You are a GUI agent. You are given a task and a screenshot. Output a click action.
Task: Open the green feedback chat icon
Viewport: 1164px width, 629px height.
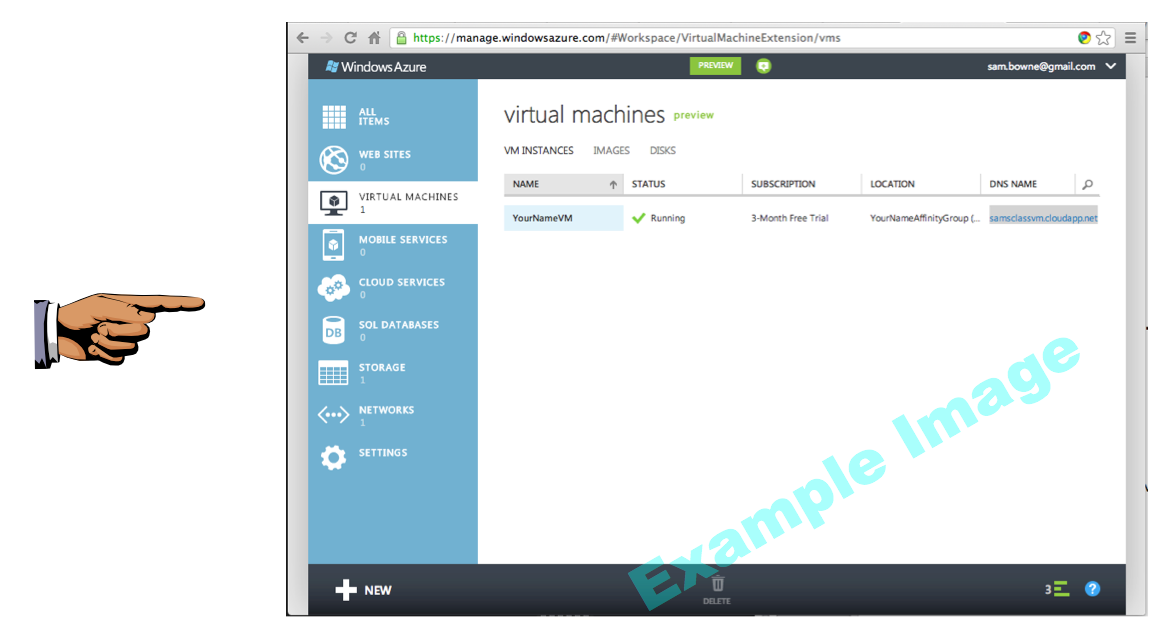click(x=763, y=66)
